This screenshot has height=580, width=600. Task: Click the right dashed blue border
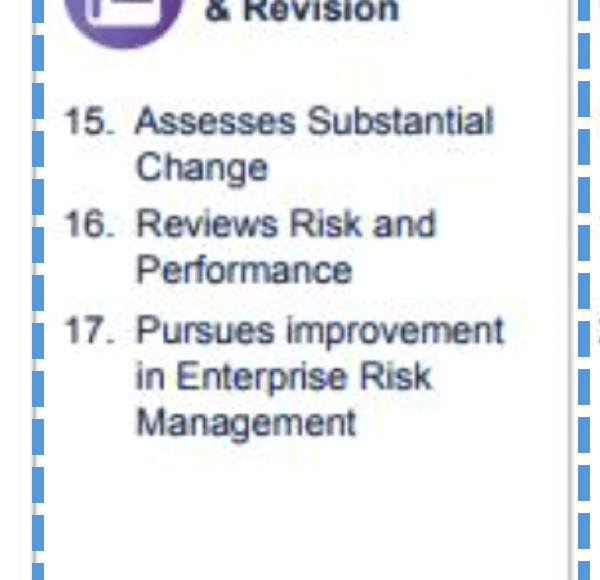pos(585,300)
